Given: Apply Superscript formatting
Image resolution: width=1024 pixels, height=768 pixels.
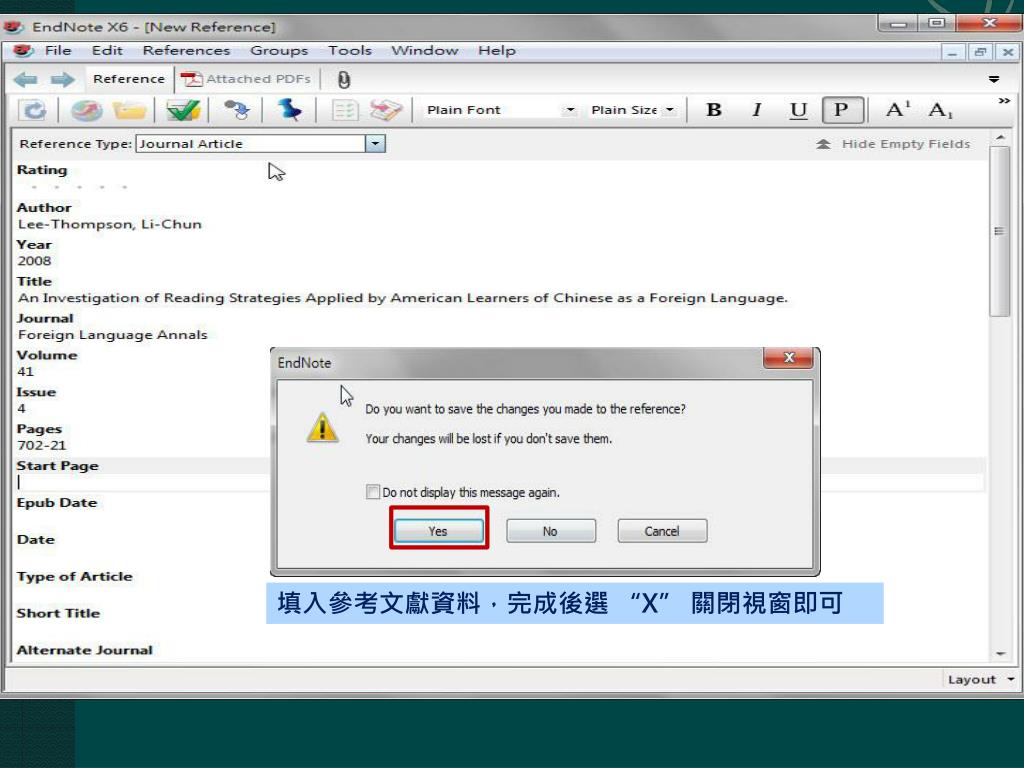Looking at the screenshot, I should pyautogui.click(x=898, y=109).
